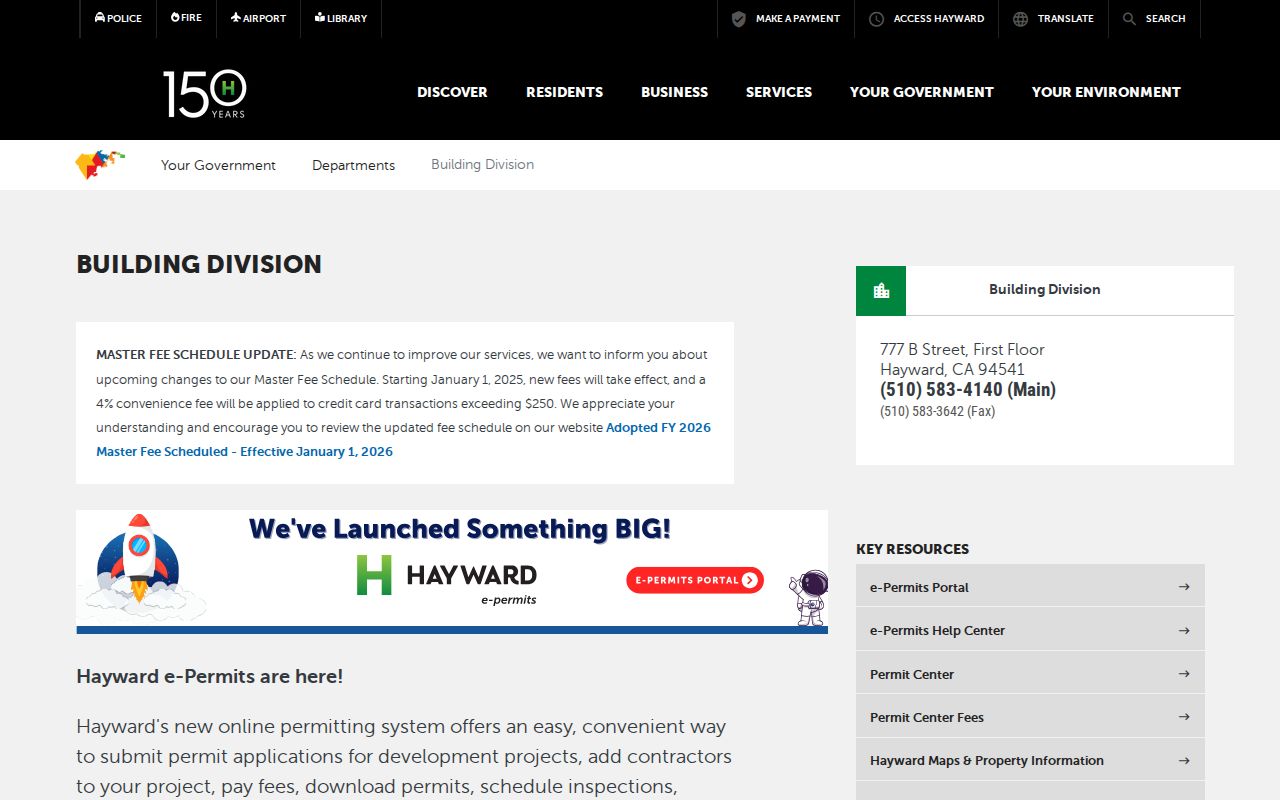Open e-Permits Portal key resource

click(1030, 587)
